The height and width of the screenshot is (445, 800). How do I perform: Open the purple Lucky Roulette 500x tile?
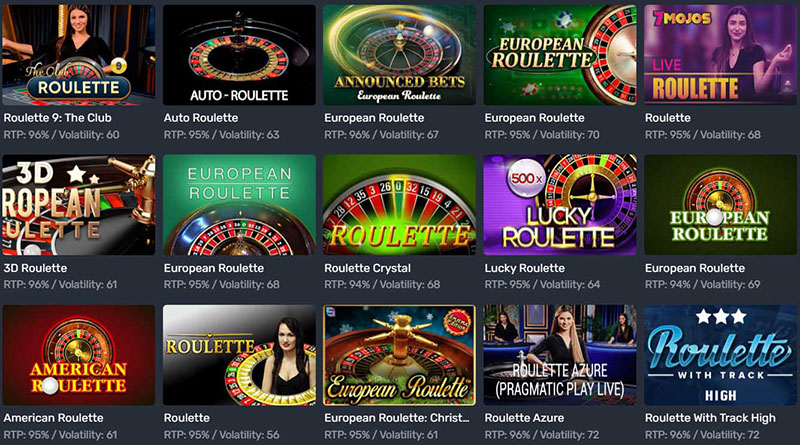[560, 205]
